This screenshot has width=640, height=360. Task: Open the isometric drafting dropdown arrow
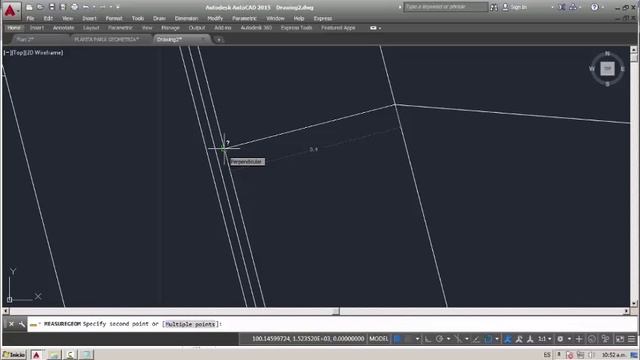[x=467, y=339]
